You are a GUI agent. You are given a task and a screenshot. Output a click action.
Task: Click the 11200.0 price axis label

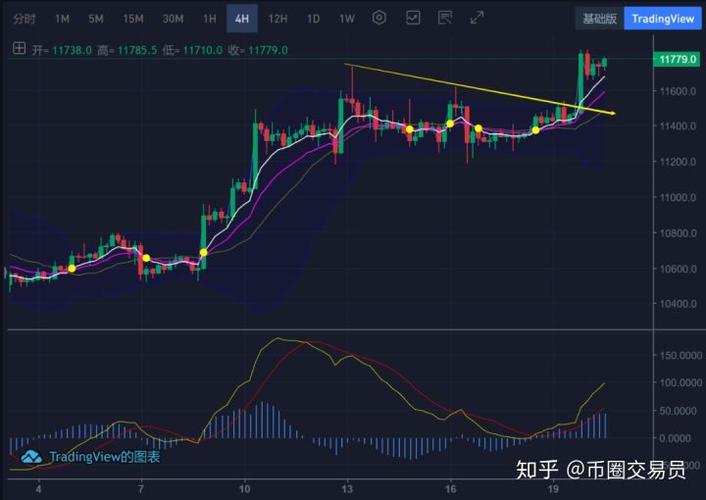point(678,162)
